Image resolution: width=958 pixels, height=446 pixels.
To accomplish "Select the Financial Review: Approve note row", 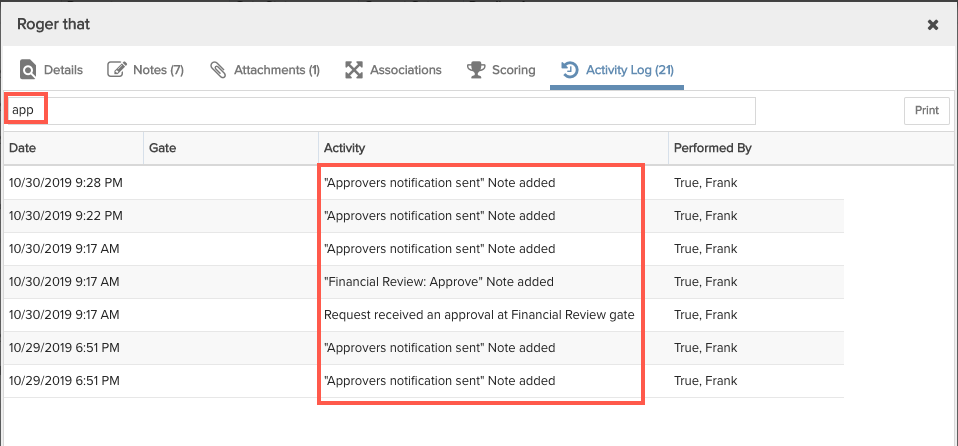I will pyautogui.click(x=424, y=282).
